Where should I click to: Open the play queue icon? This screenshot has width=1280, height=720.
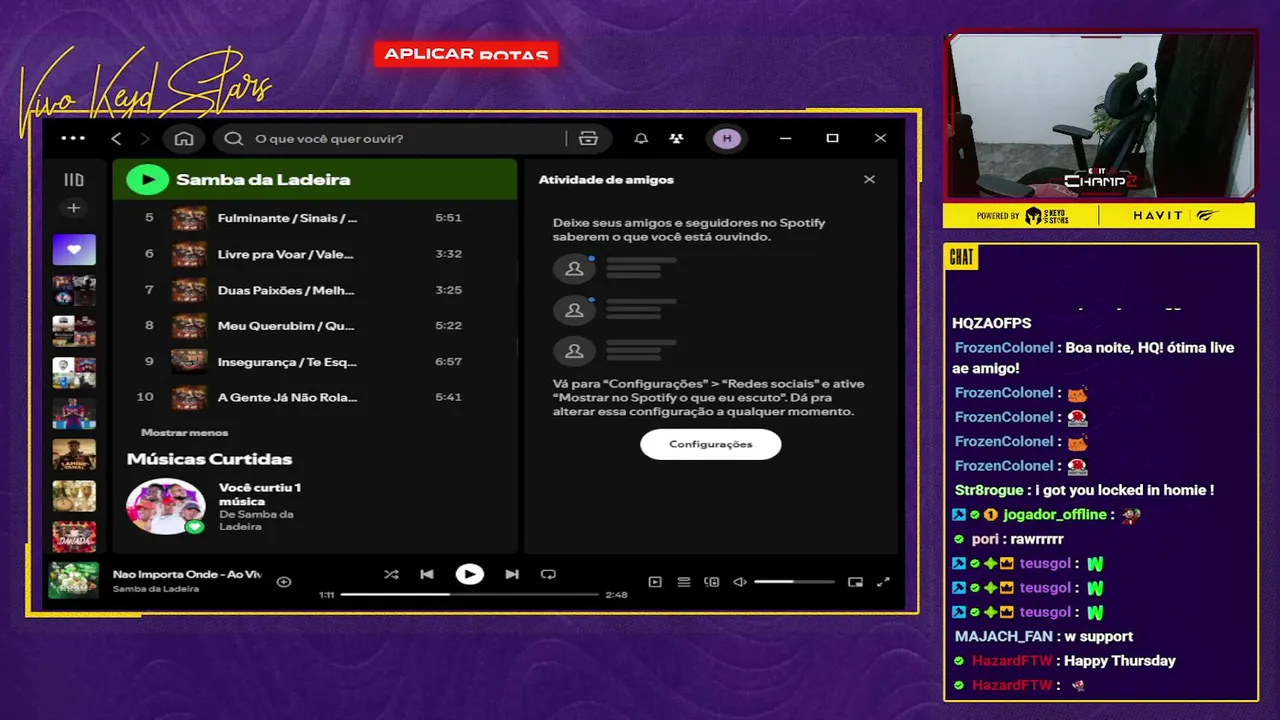(684, 581)
